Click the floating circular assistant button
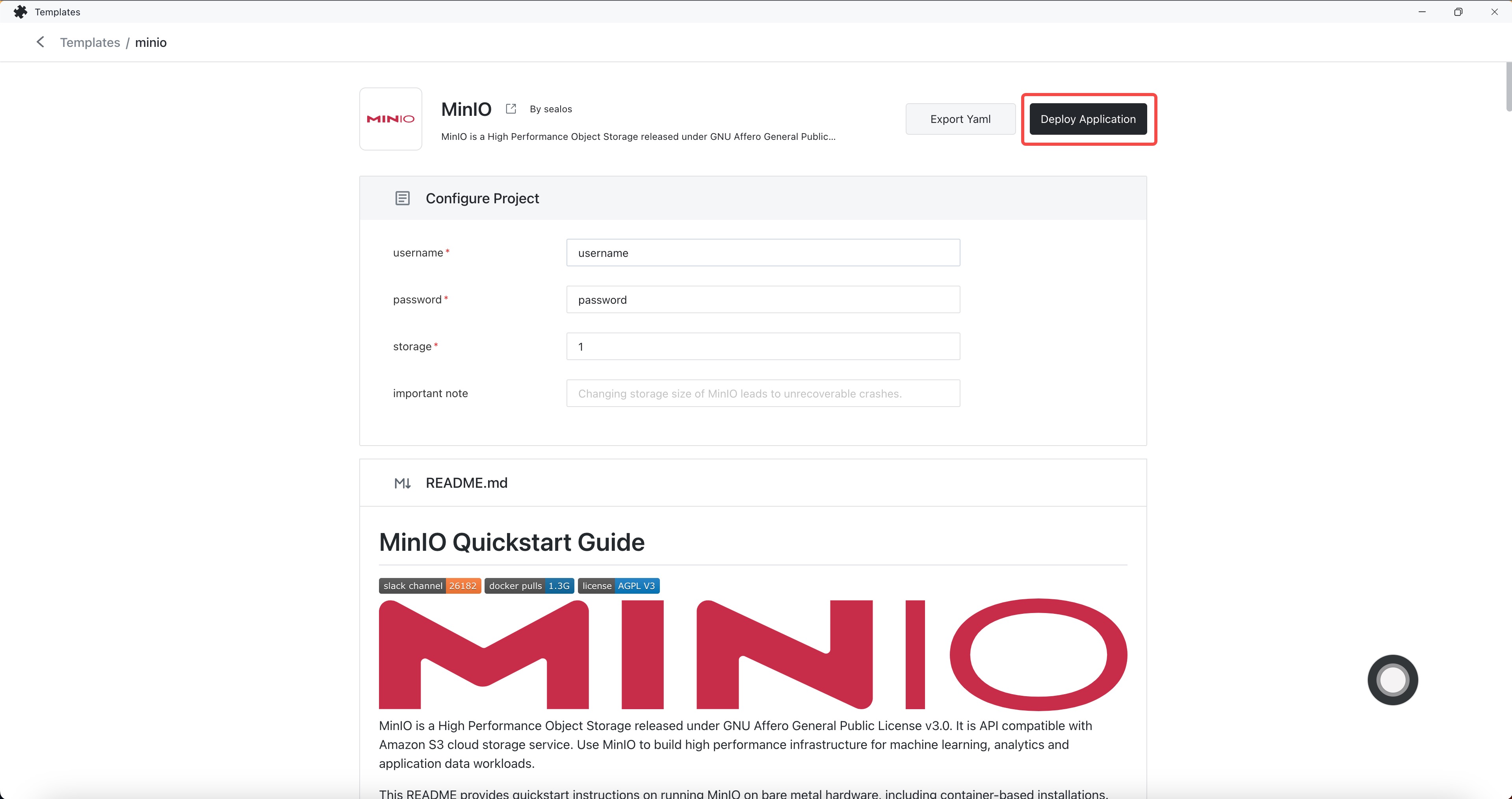Viewport: 1512px width, 799px height. (1393, 680)
